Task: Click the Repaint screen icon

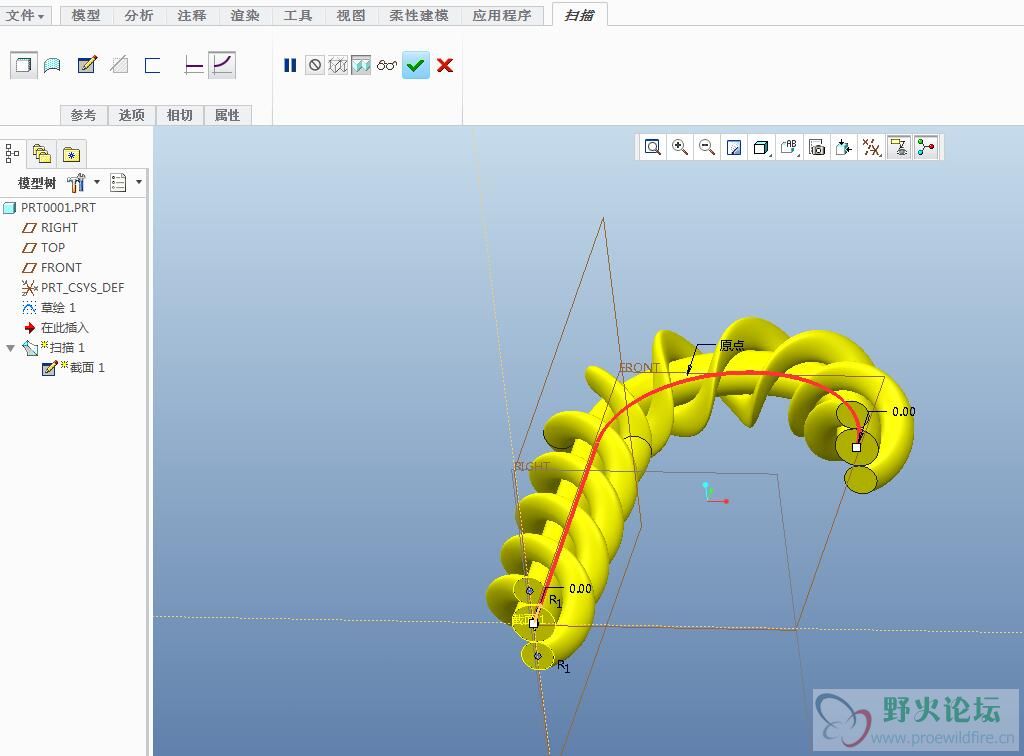Action: click(x=734, y=148)
